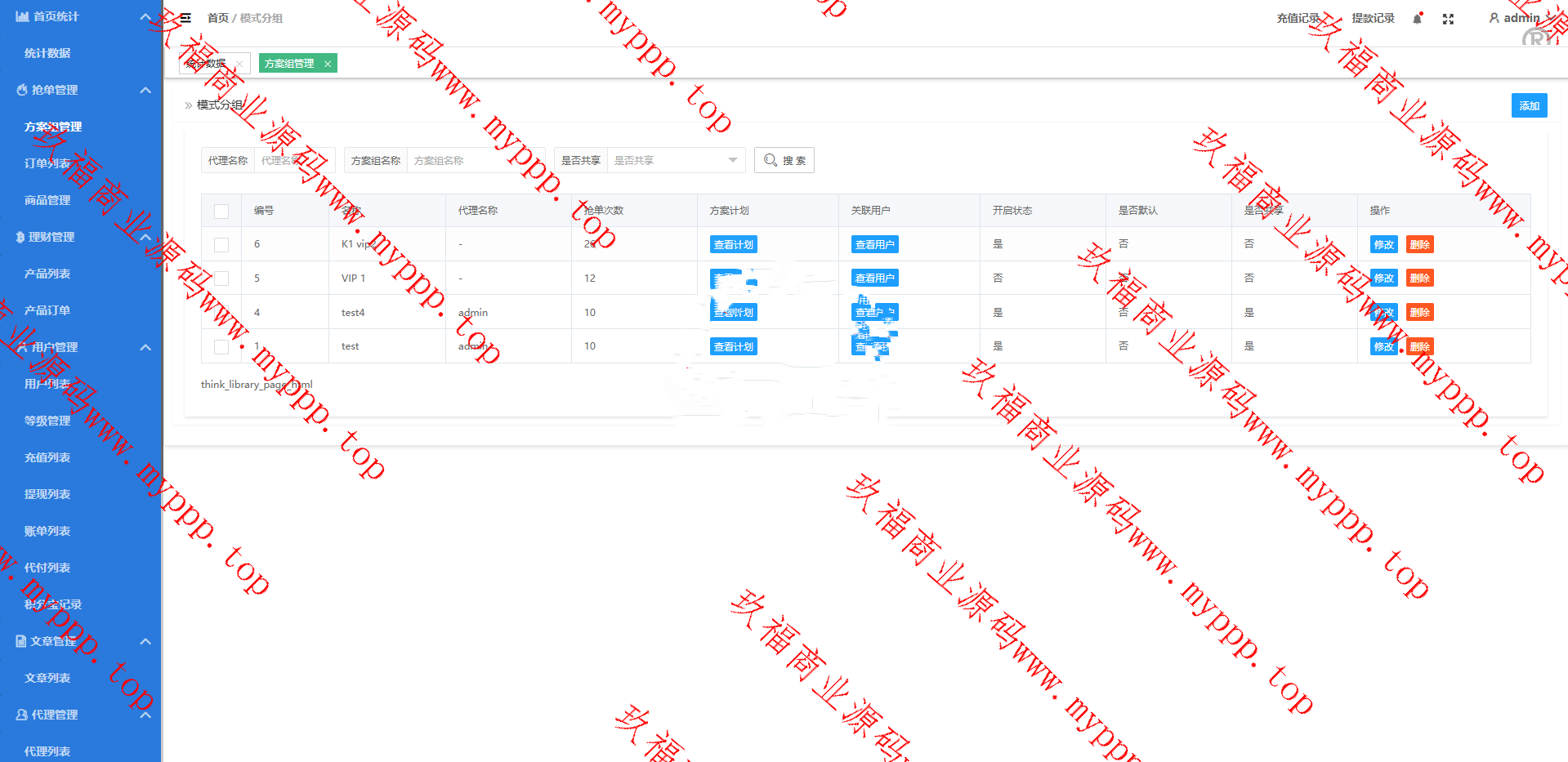This screenshot has height=762, width=1568.
Task: Switch to the 方案组管理 tab
Action: coord(289,64)
